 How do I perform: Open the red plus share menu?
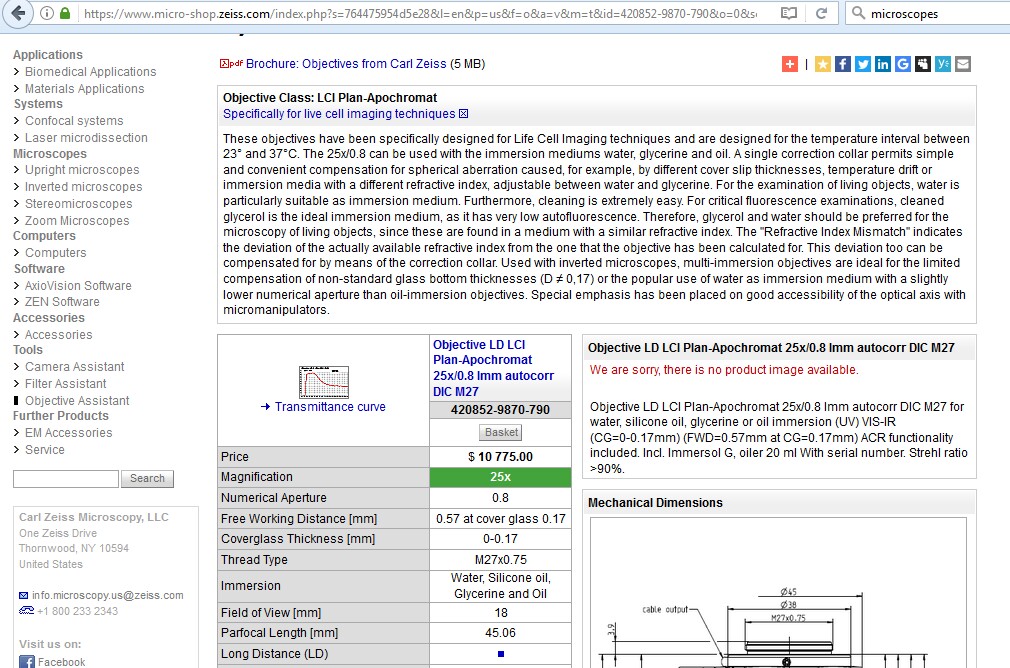click(x=790, y=64)
